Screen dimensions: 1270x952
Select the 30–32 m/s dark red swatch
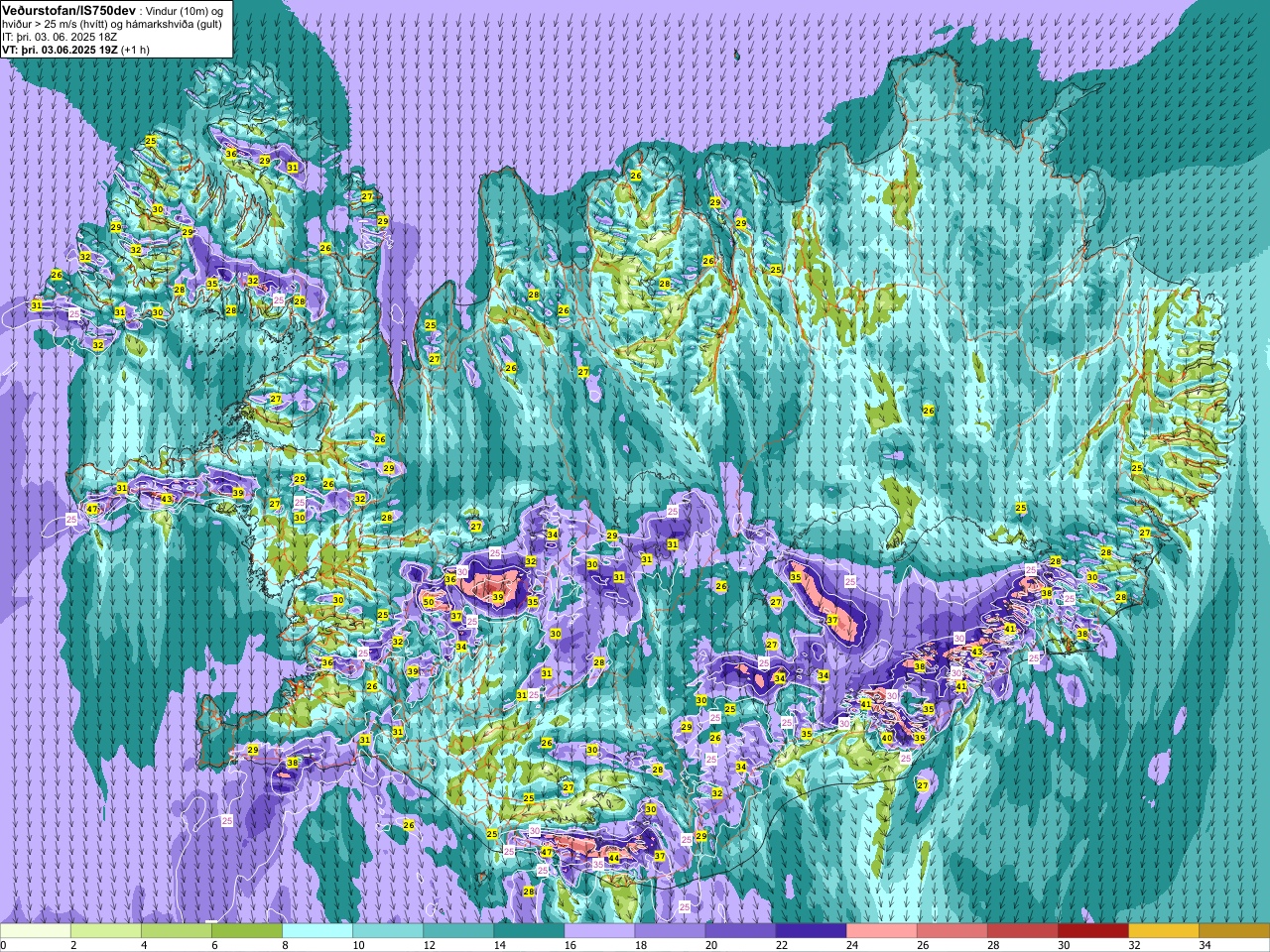click(x=1092, y=931)
